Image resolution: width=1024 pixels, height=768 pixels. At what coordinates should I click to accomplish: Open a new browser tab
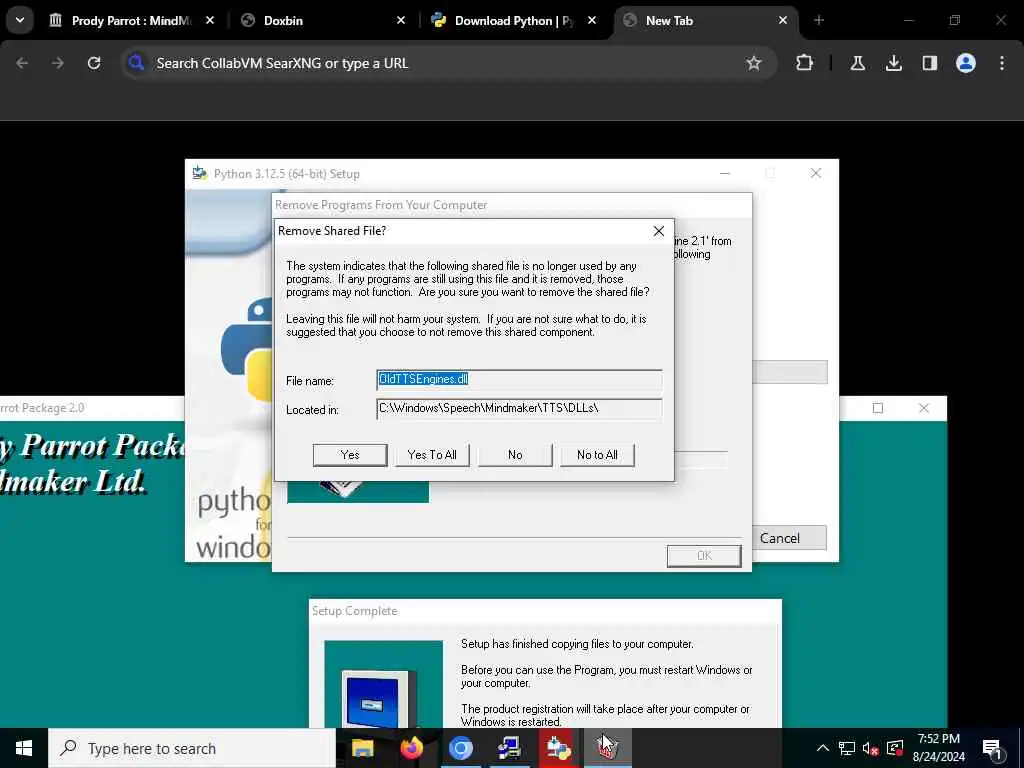point(819,21)
